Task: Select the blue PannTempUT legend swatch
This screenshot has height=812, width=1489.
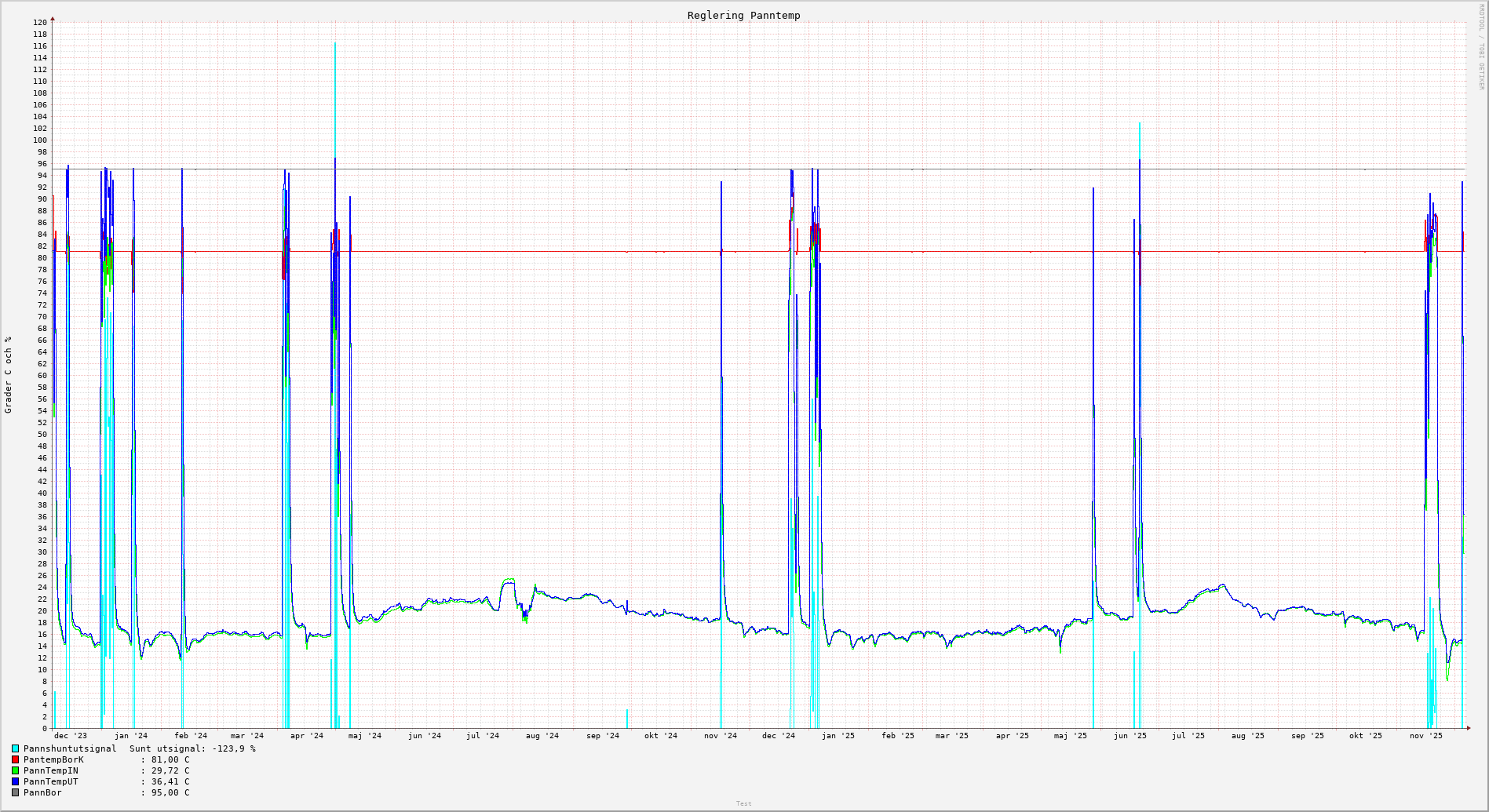Action: coord(15,781)
